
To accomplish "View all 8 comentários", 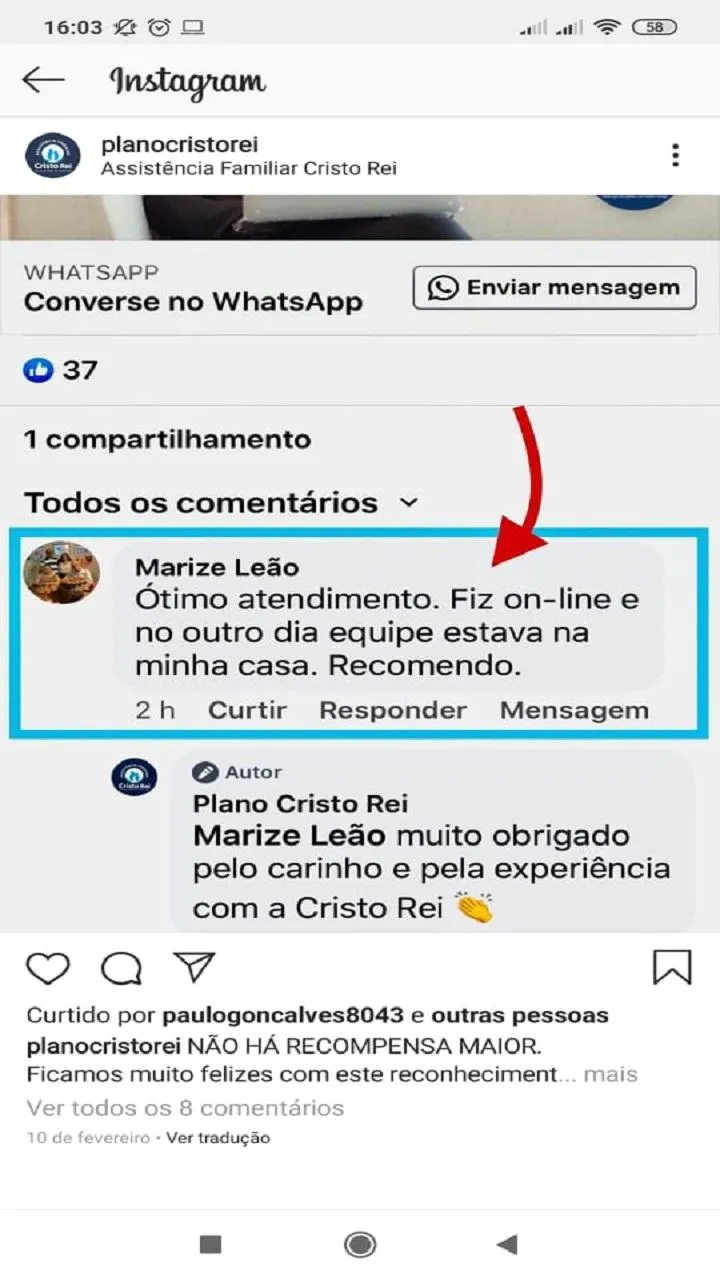I will [x=185, y=1108].
